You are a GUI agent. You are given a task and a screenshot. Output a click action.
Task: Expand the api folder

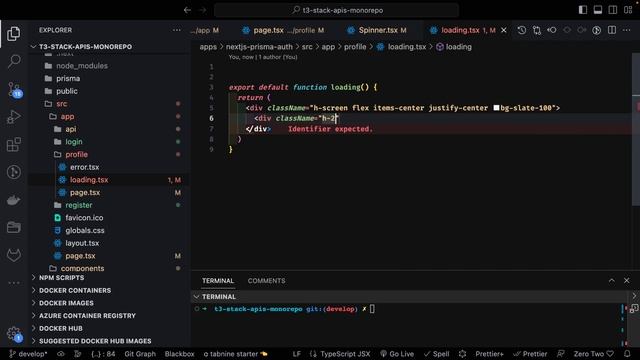tap(71, 129)
